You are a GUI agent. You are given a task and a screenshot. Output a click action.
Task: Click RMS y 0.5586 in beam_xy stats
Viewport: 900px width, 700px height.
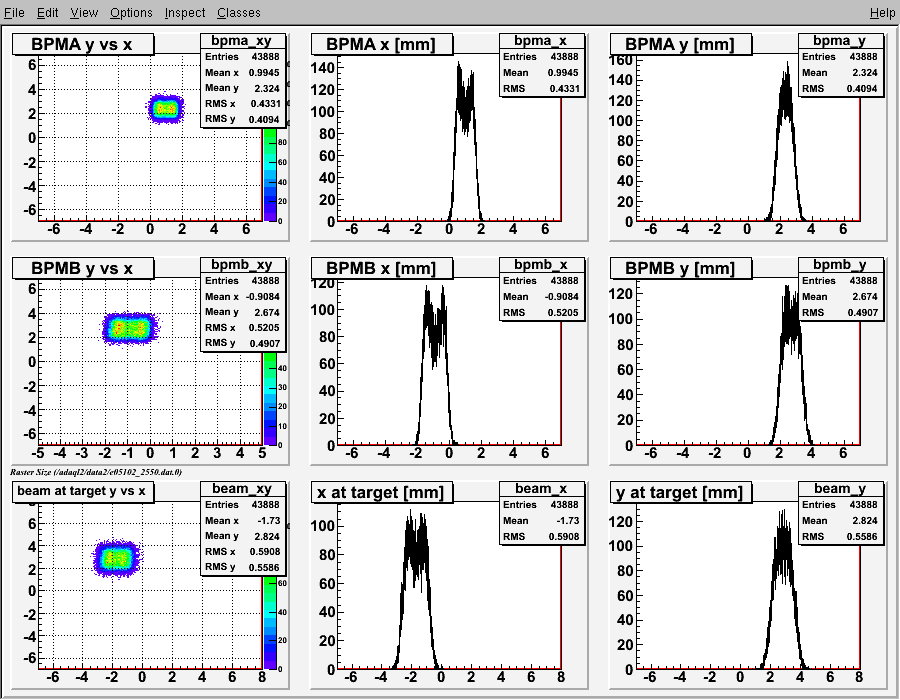click(242, 567)
